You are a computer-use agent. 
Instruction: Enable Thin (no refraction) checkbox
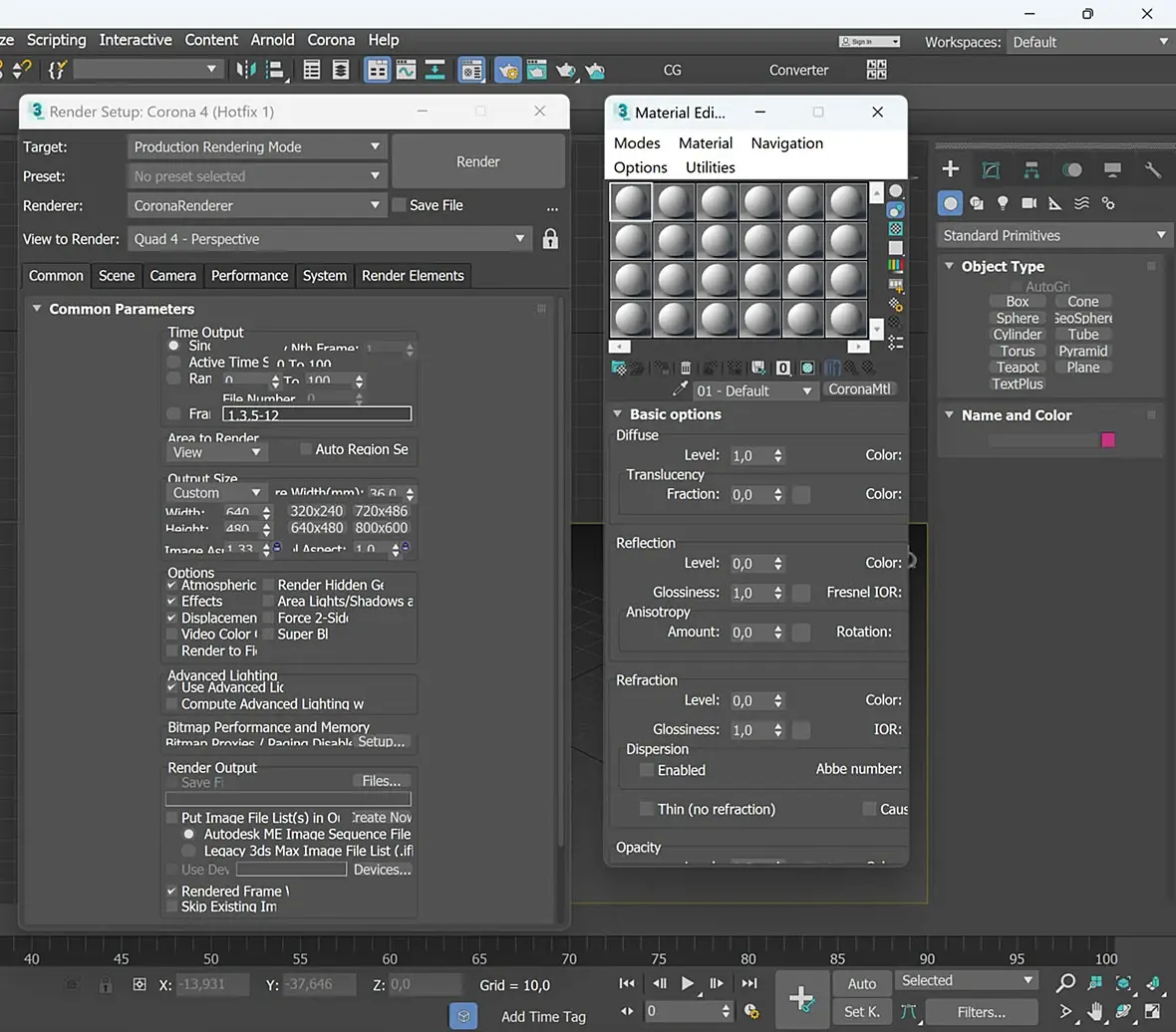coord(647,809)
